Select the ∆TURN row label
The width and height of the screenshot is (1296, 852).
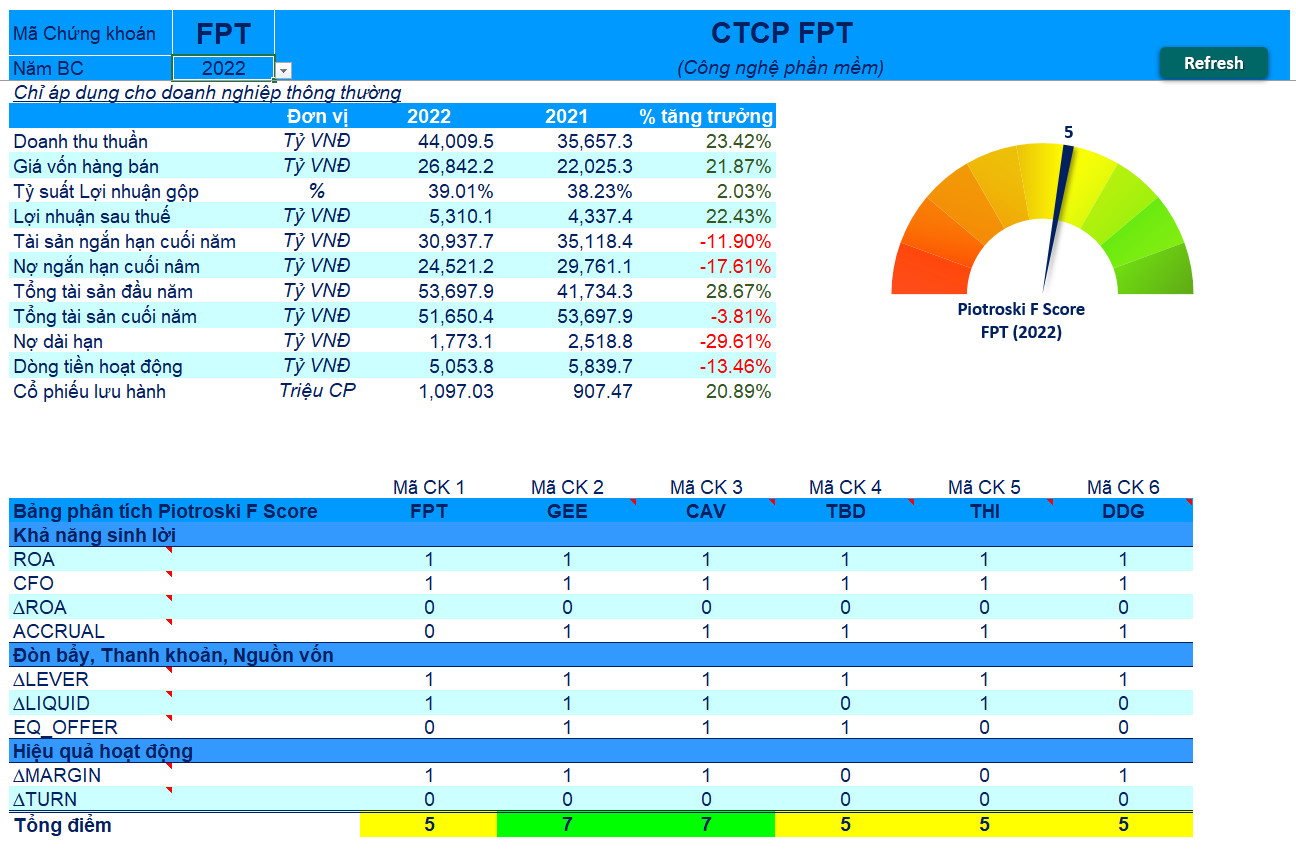(x=45, y=800)
